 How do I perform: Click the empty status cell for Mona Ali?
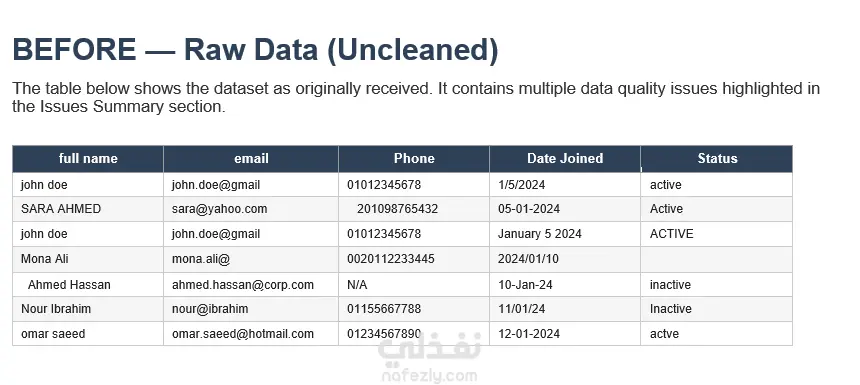717,259
